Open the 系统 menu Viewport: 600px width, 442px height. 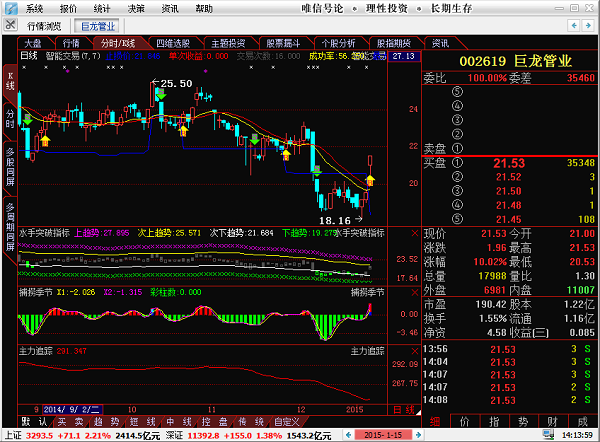(x=34, y=8)
